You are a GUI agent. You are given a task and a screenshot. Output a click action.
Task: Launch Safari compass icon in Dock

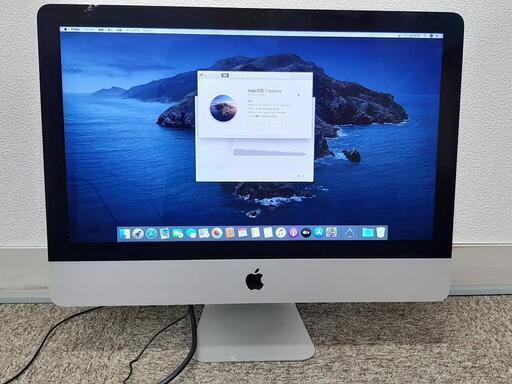pyautogui.click(x=151, y=233)
